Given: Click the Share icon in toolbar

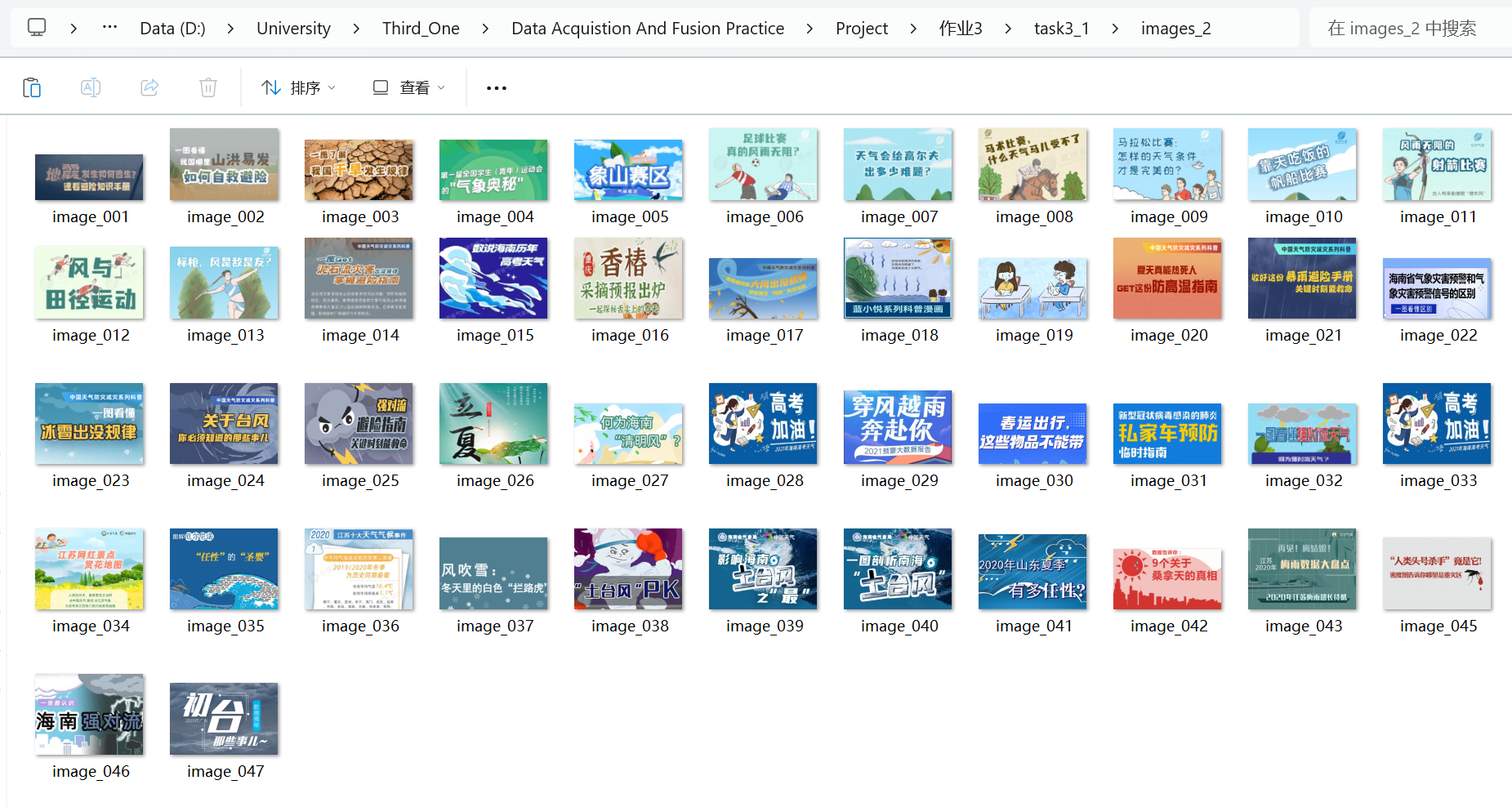Looking at the screenshot, I should pos(149,87).
